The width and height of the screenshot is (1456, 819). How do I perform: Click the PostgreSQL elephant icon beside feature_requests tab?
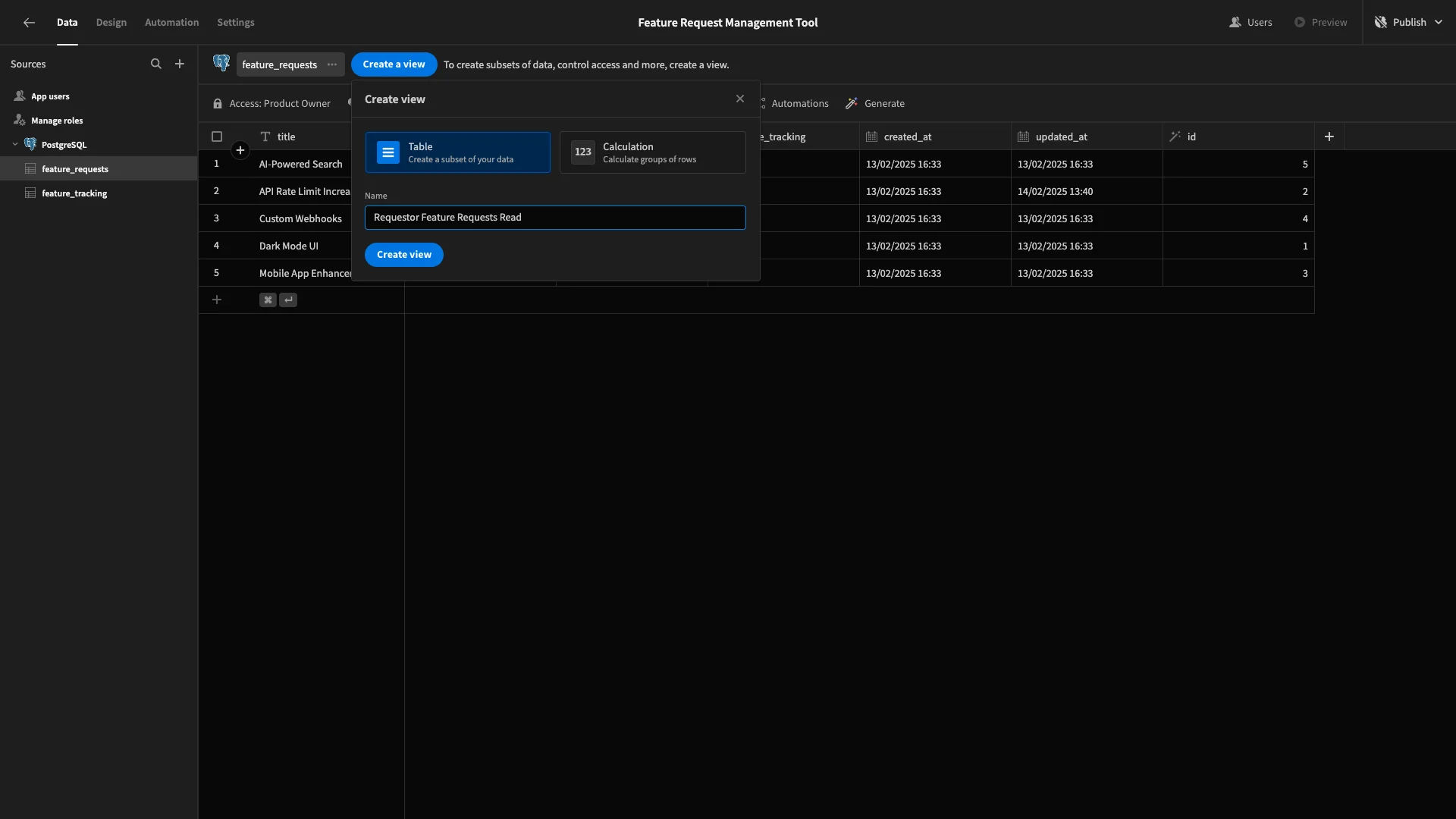[x=221, y=64]
